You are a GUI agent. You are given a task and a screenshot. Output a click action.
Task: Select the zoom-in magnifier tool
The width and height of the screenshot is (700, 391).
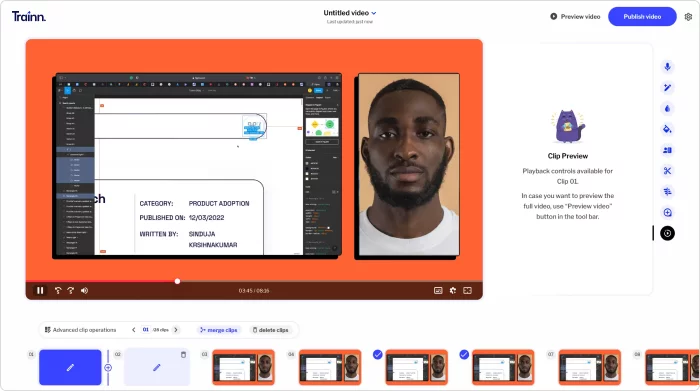point(667,212)
